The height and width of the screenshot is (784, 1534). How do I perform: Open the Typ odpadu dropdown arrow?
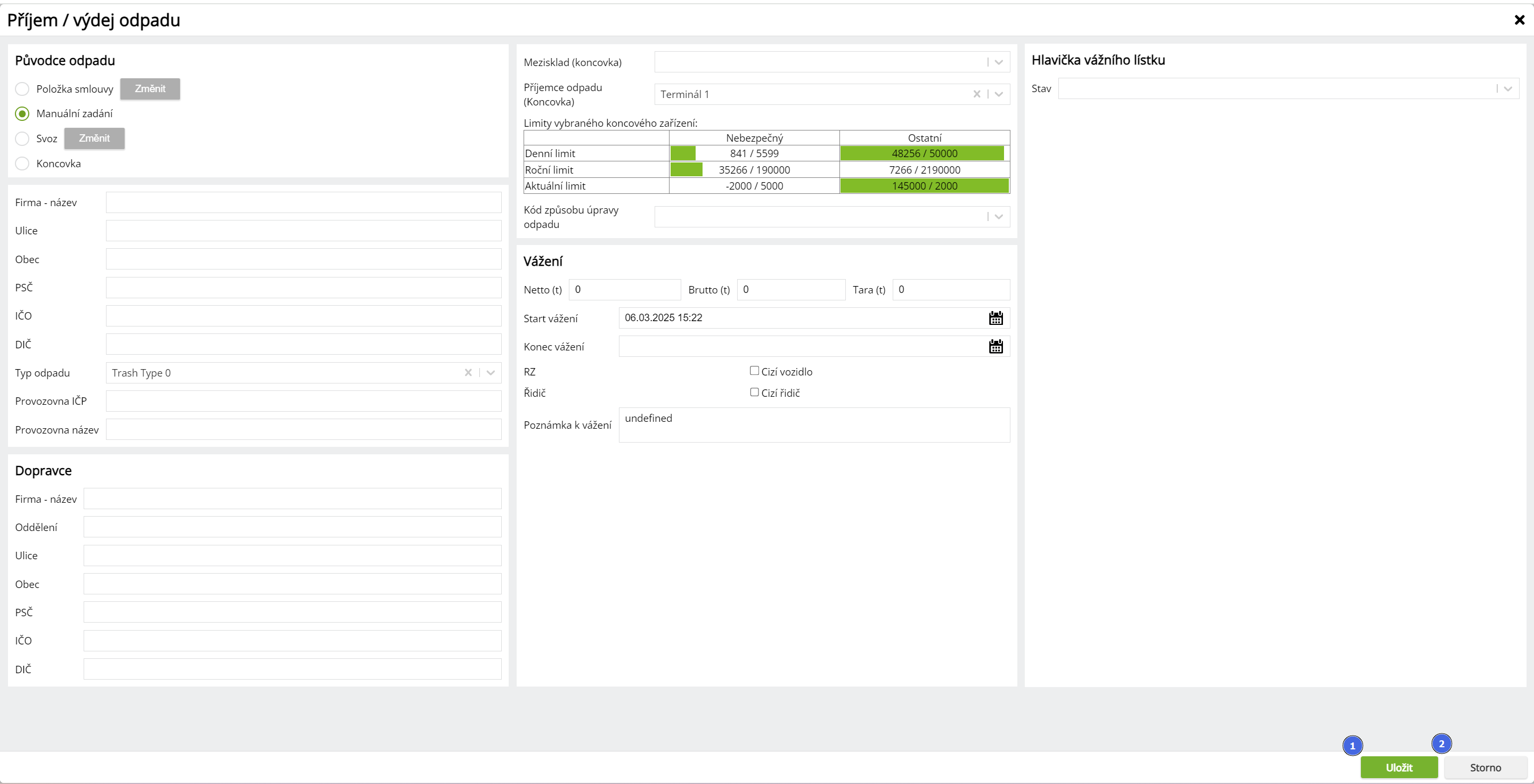(x=491, y=373)
